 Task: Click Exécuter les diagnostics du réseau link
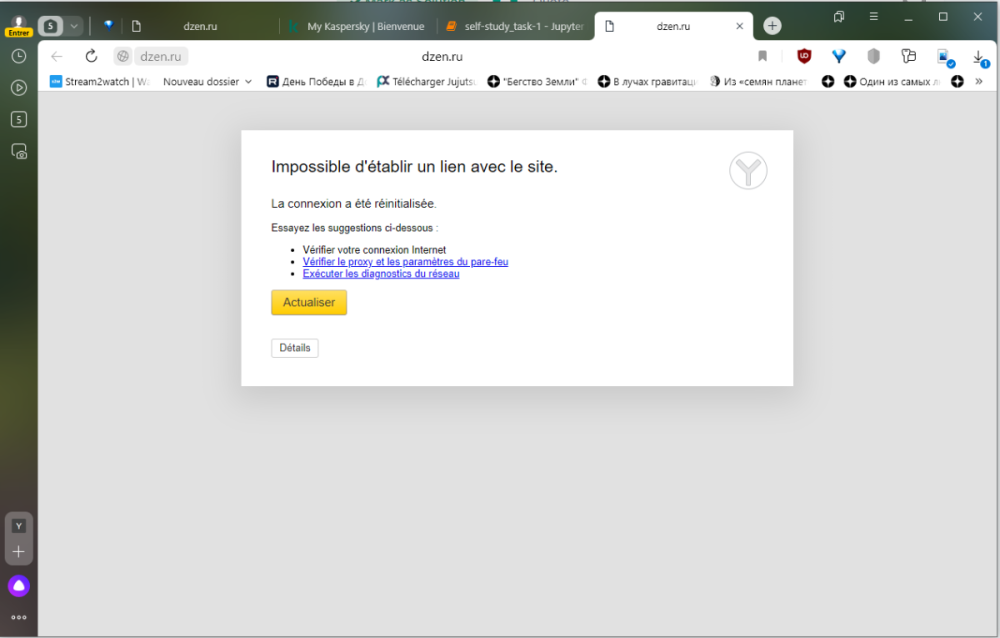coord(381,274)
